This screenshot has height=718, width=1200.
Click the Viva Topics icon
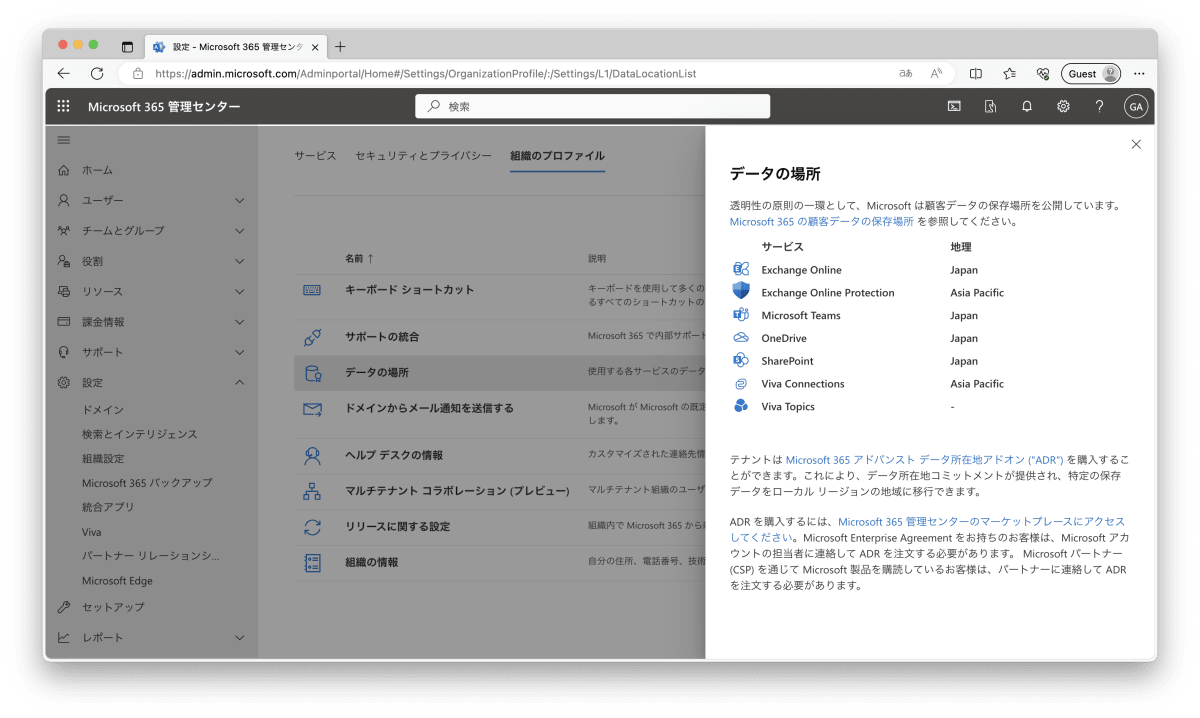pos(741,406)
